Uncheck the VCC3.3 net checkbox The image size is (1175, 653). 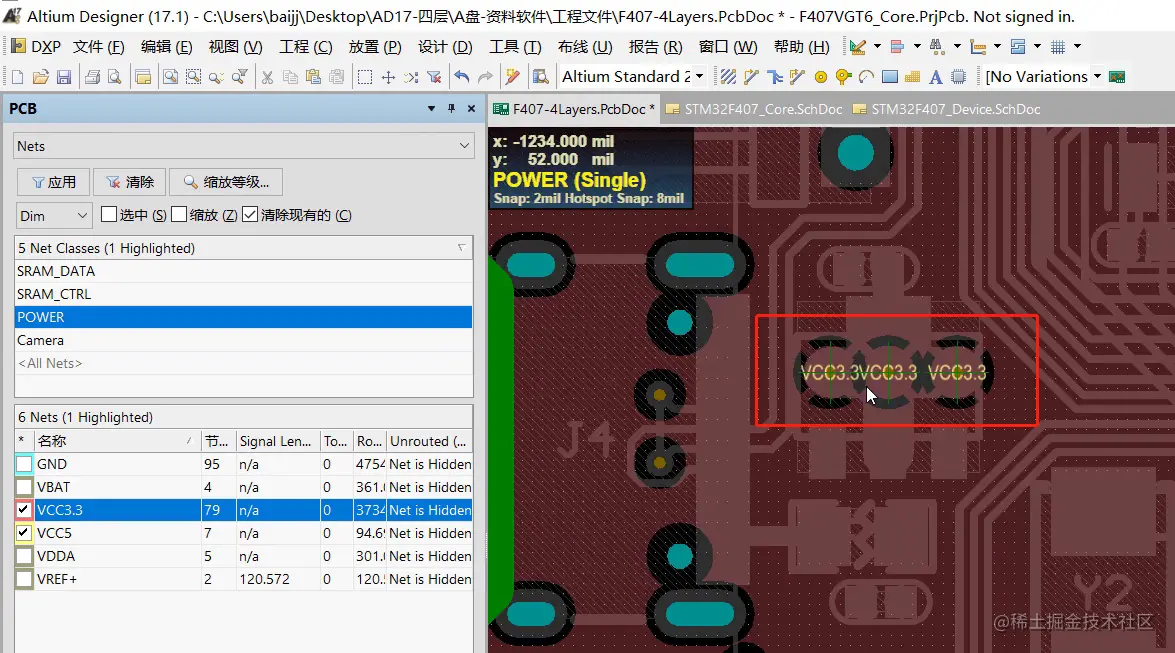24,510
